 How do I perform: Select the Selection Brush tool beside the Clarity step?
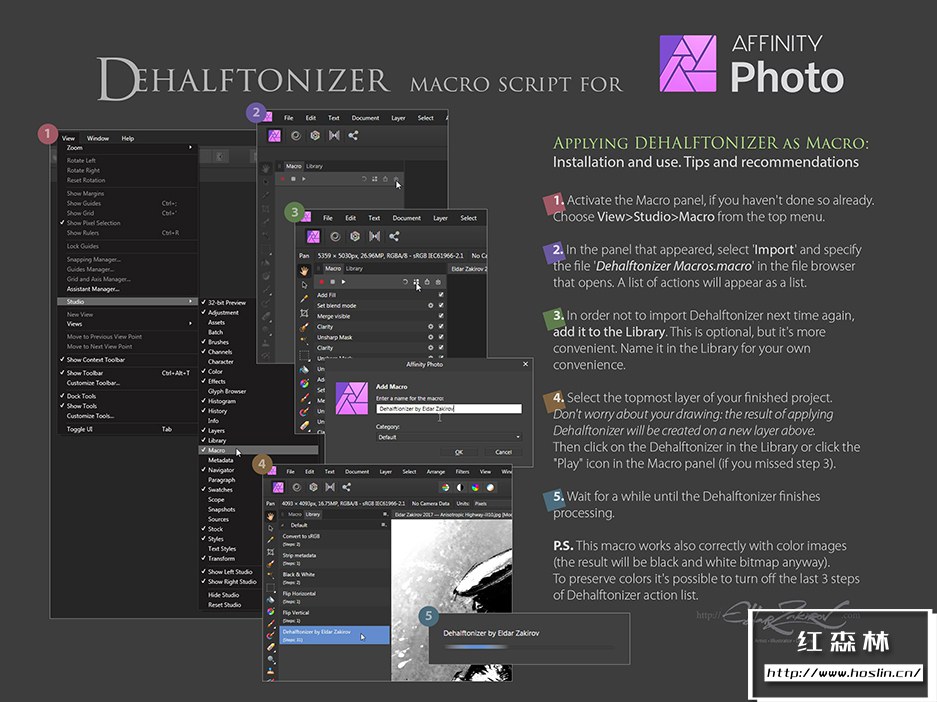click(304, 327)
